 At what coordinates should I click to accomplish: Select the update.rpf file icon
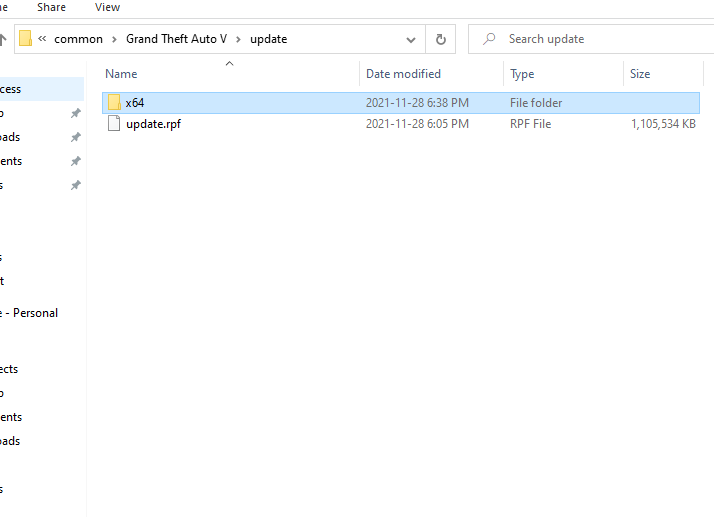114,123
